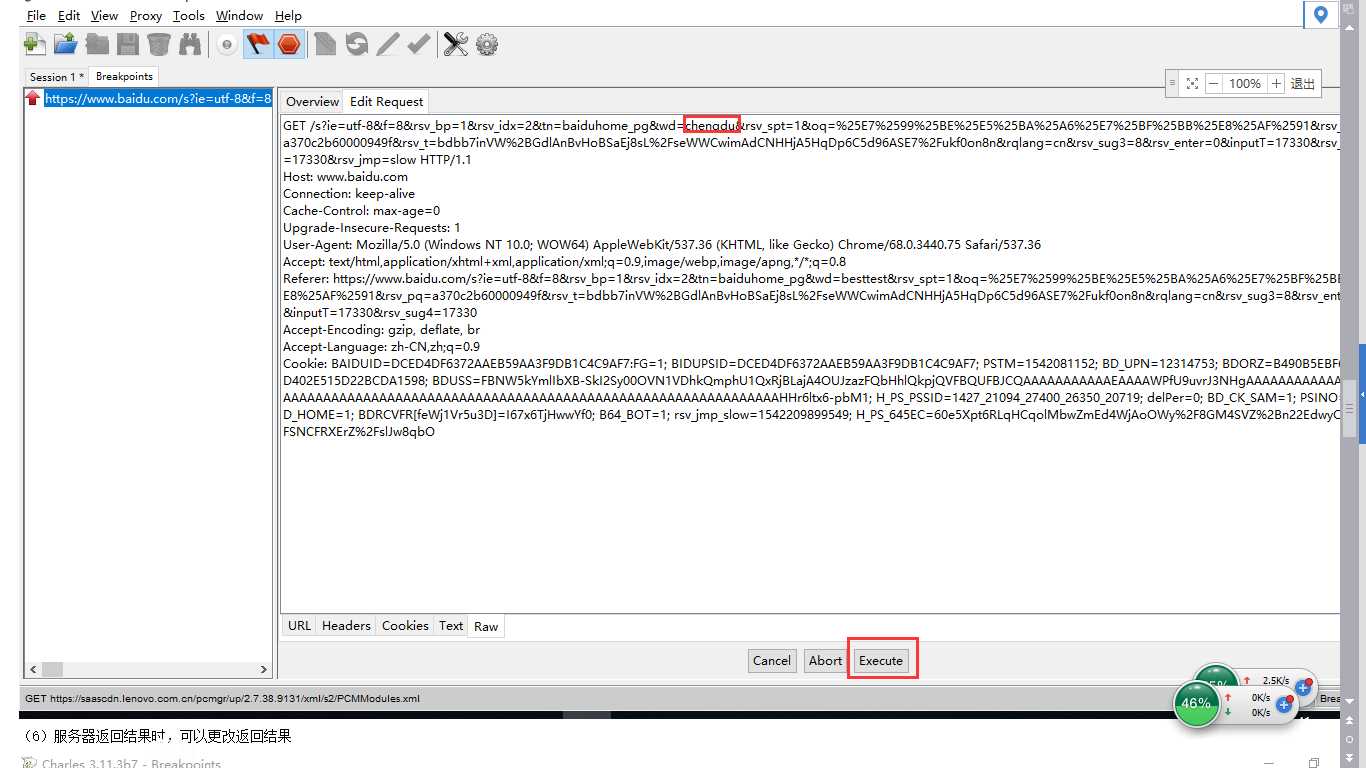
Task: Open the Help menu
Action: (x=288, y=16)
